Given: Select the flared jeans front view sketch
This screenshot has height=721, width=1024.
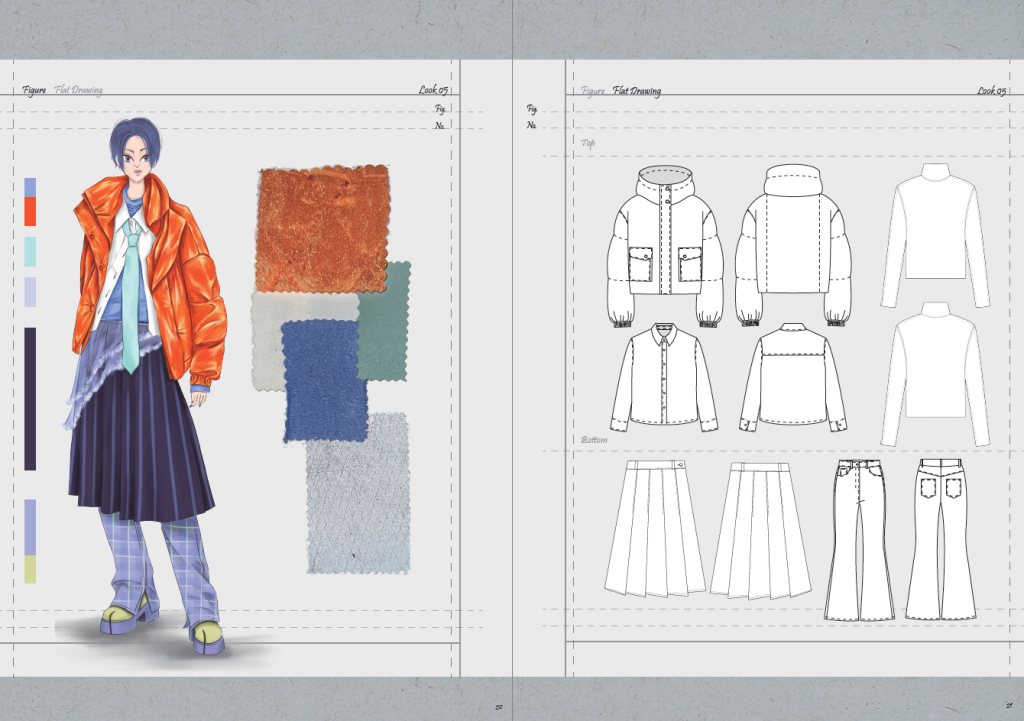Looking at the screenshot, I should pos(859,538).
